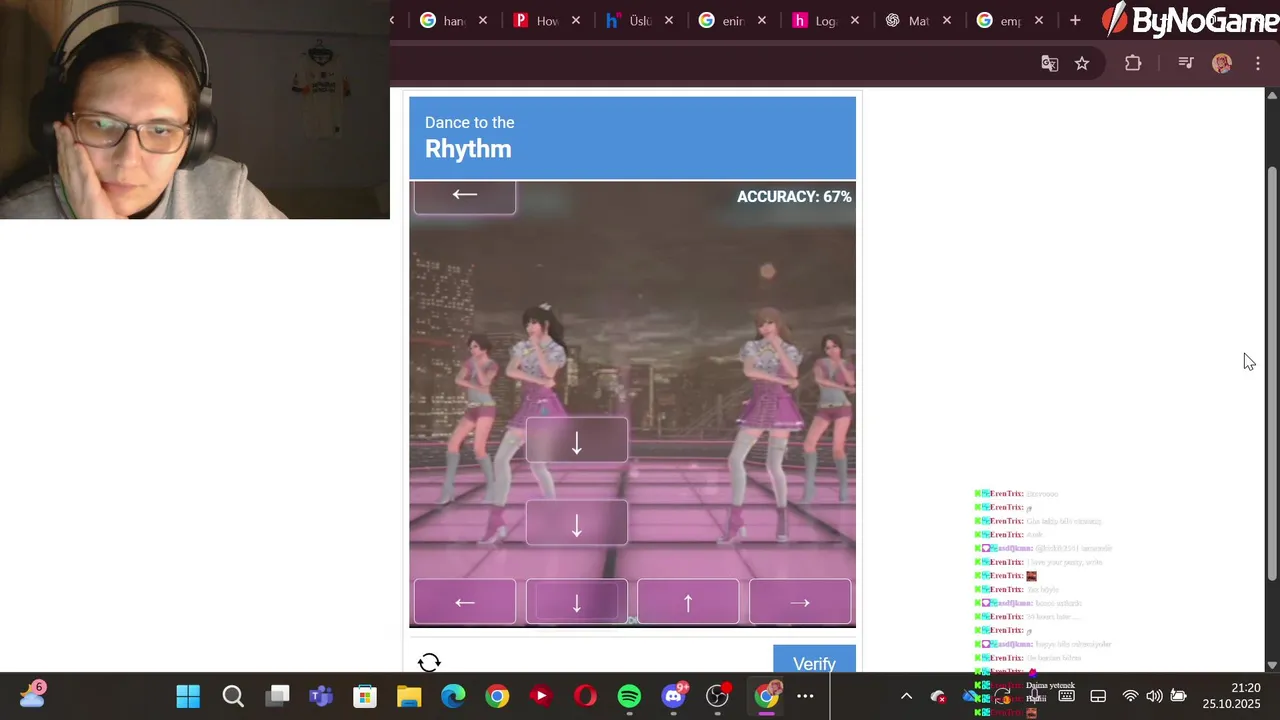Open Task View on the taskbar
This screenshot has height=720, width=1280.
[278, 696]
